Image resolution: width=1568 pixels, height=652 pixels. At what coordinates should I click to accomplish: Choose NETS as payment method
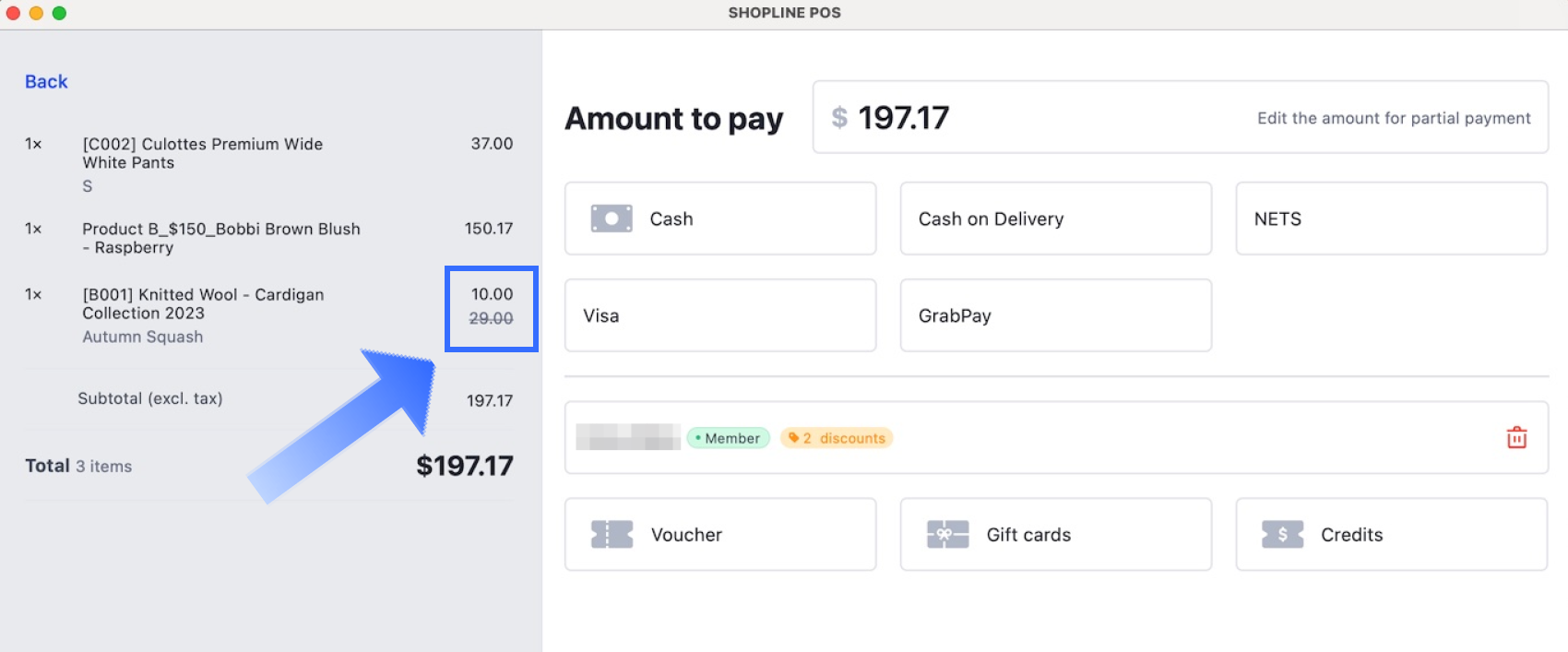[x=1390, y=219]
